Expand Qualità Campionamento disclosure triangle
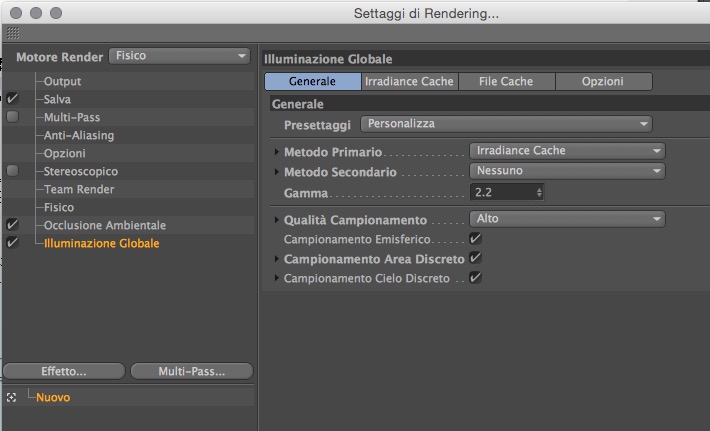Viewport: 710px width, 431px height. [x=277, y=220]
